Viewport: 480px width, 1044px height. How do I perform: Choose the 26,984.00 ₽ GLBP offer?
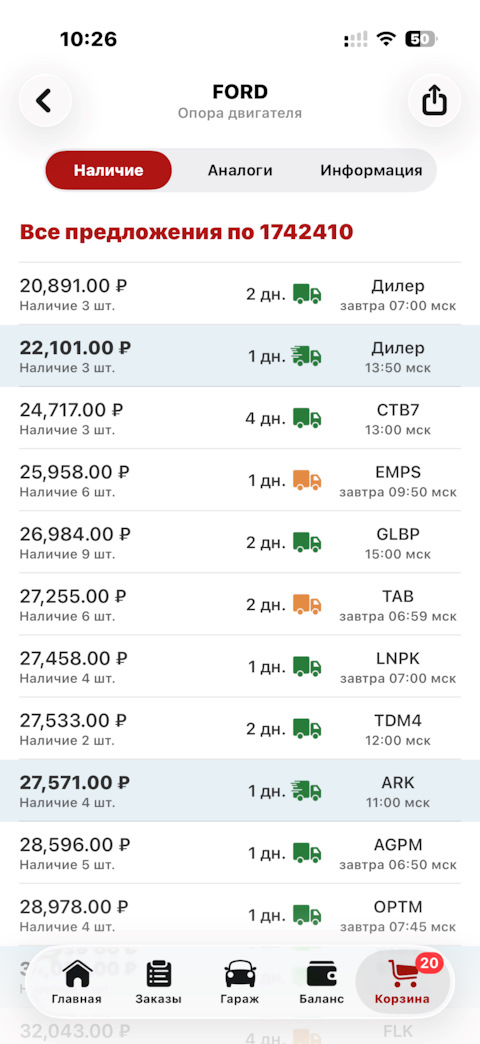[240, 542]
